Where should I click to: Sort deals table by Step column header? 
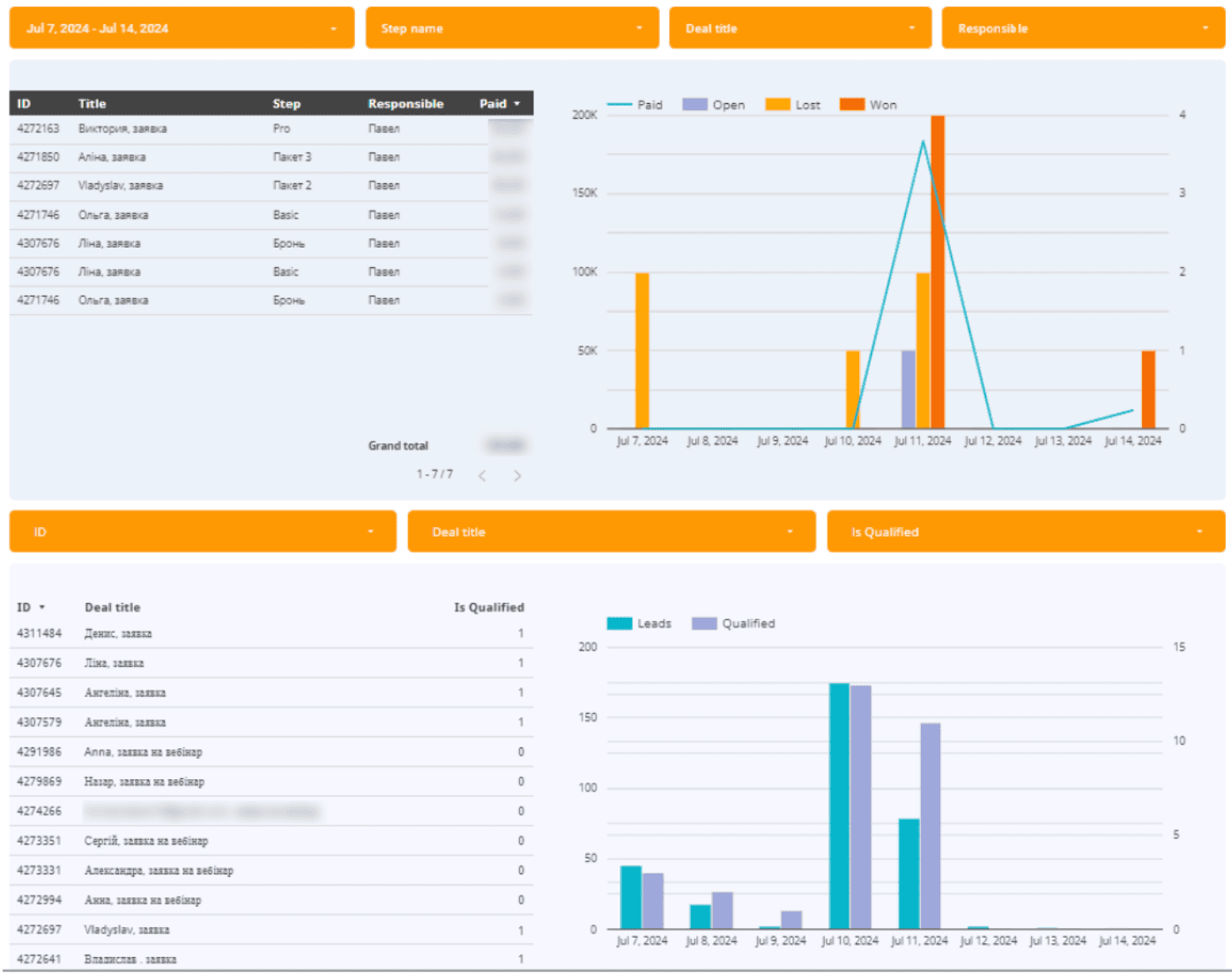click(286, 104)
